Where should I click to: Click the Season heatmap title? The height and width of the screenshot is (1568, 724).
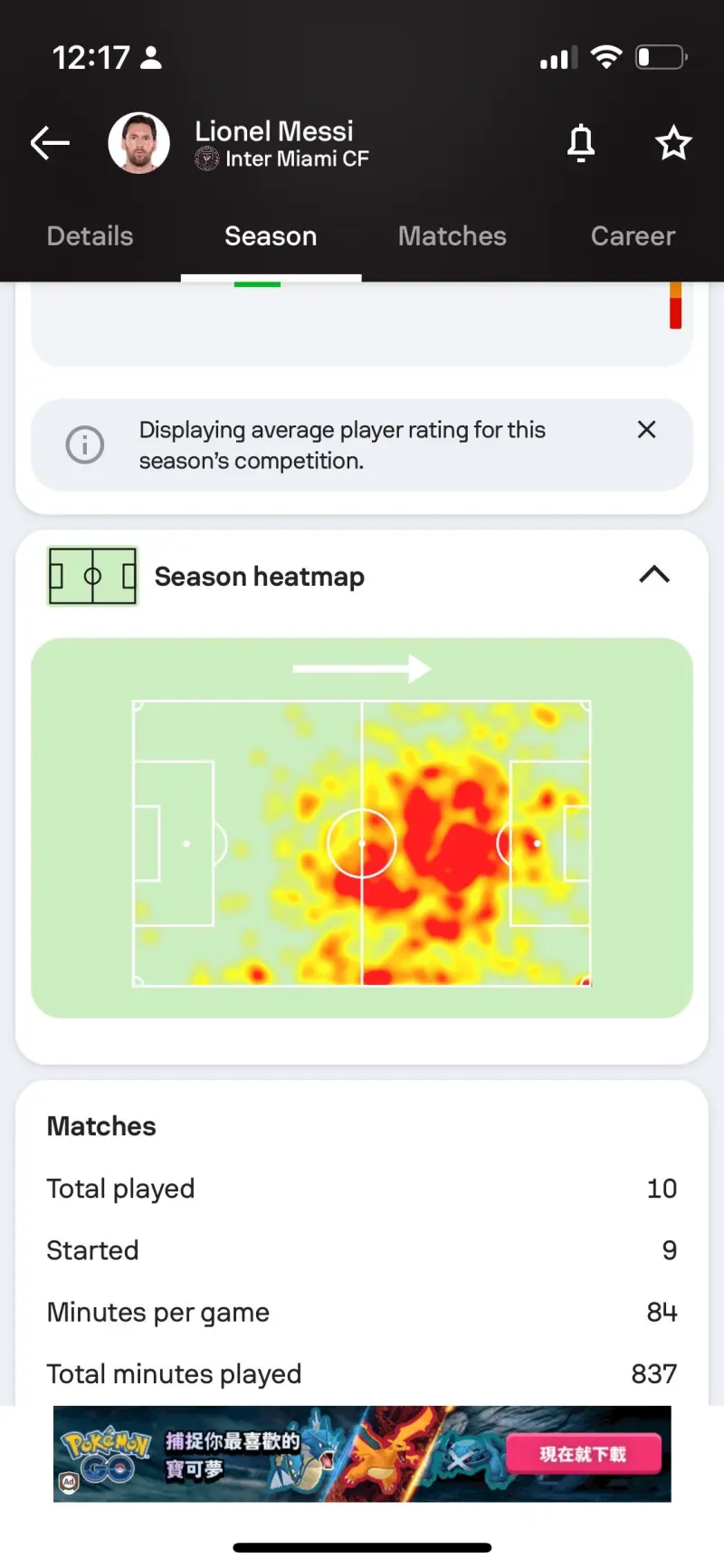[x=260, y=577]
